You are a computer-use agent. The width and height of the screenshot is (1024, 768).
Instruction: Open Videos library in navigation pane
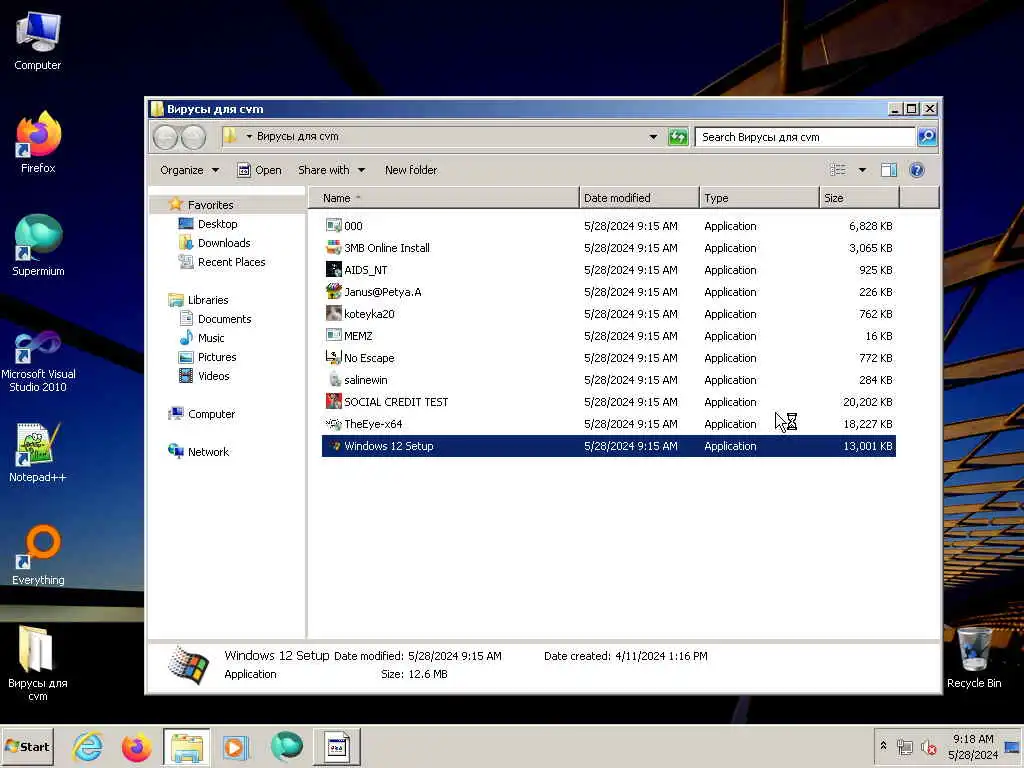pos(214,376)
